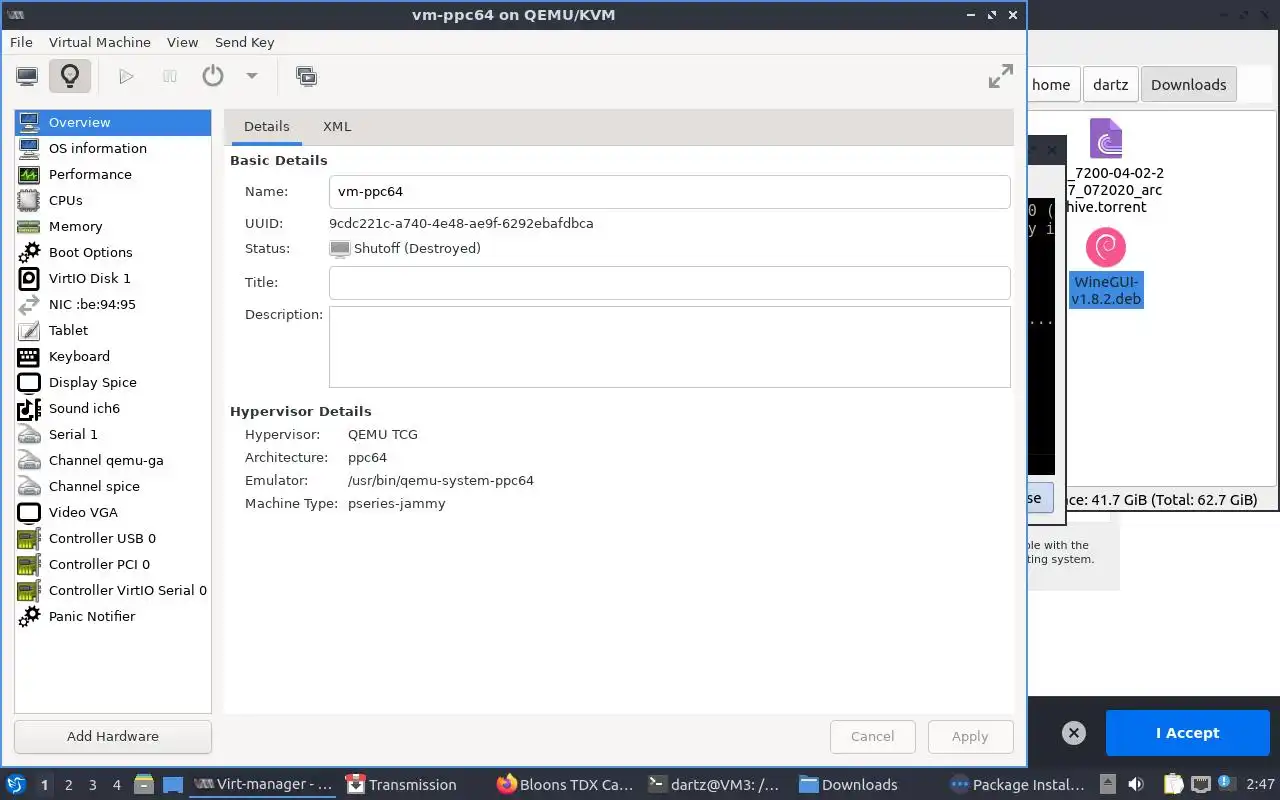Show the graphical console view icon
1280x800 pixels.
(27, 76)
